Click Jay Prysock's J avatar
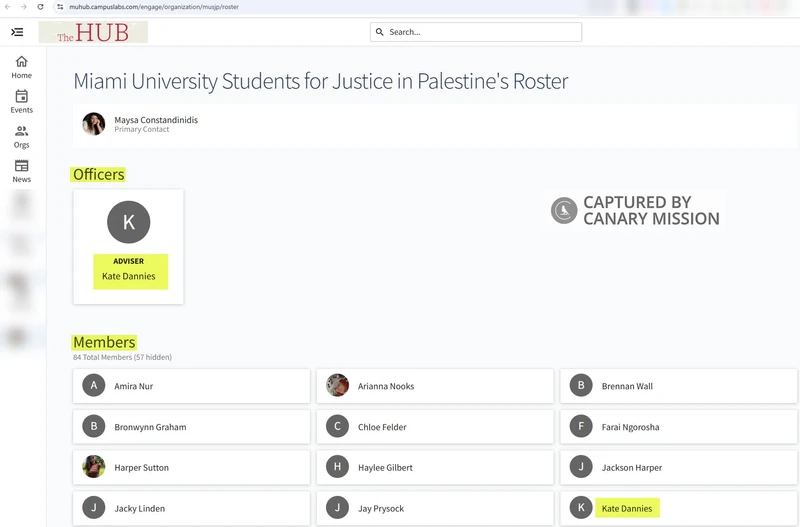The image size is (800, 527). (x=337, y=508)
